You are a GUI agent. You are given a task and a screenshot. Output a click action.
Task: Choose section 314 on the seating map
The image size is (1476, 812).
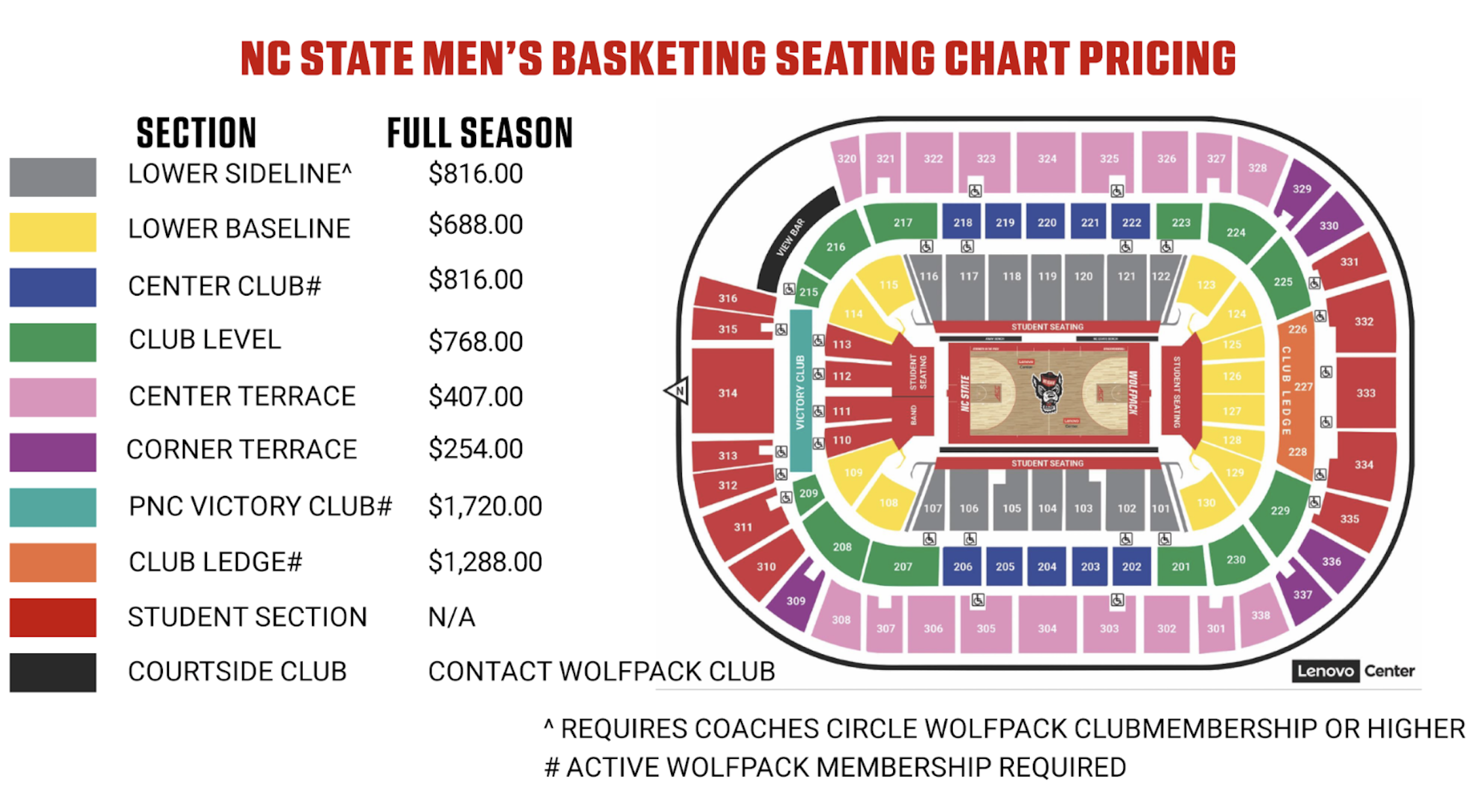tap(728, 393)
